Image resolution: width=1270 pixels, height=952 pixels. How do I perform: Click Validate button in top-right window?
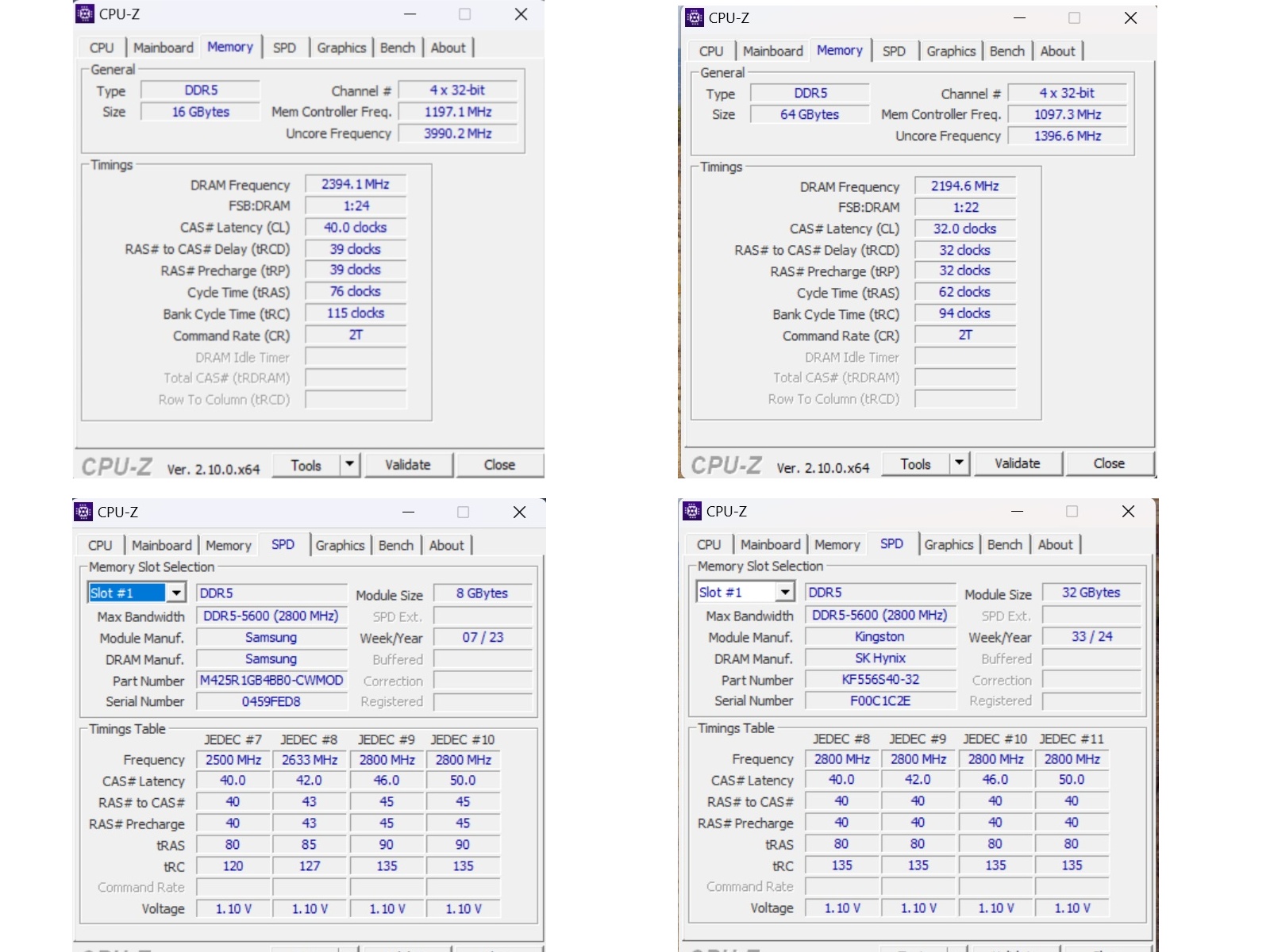1018,463
